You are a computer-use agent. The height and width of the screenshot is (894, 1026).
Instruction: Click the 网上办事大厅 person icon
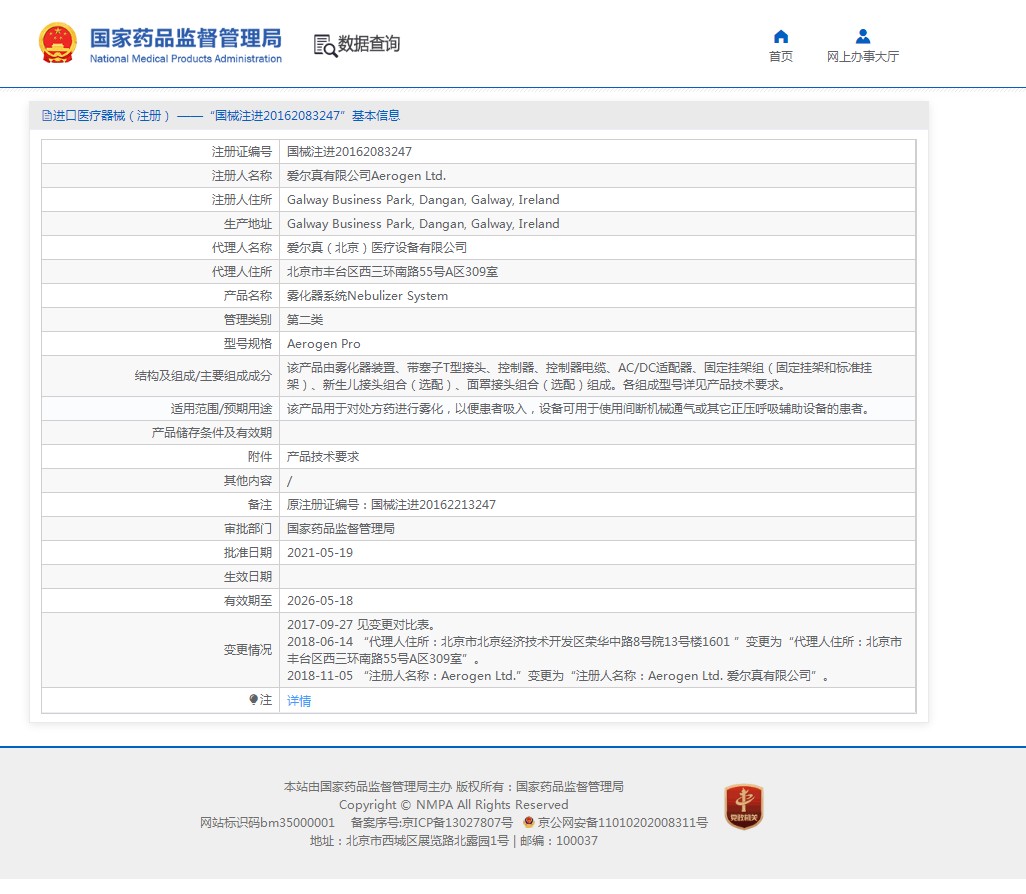pos(862,36)
